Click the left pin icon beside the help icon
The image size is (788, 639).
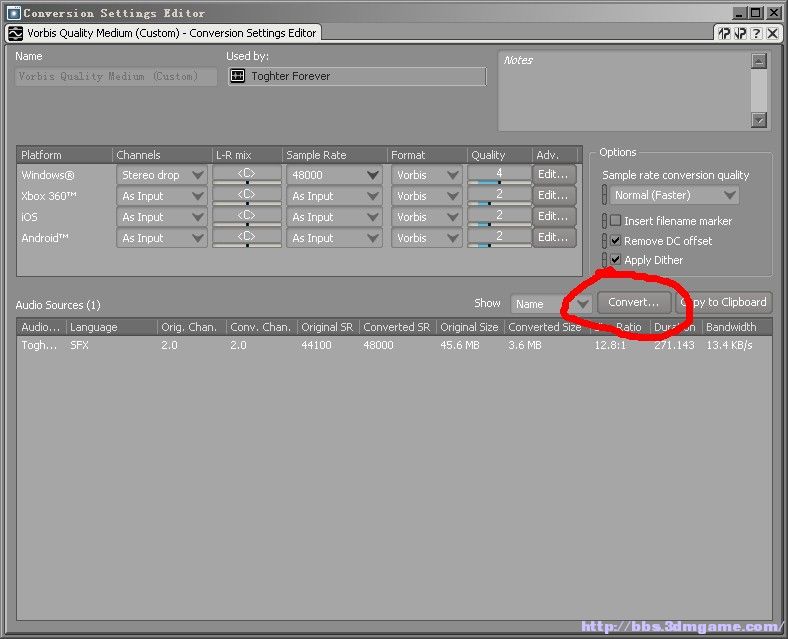(x=724, y=34)
